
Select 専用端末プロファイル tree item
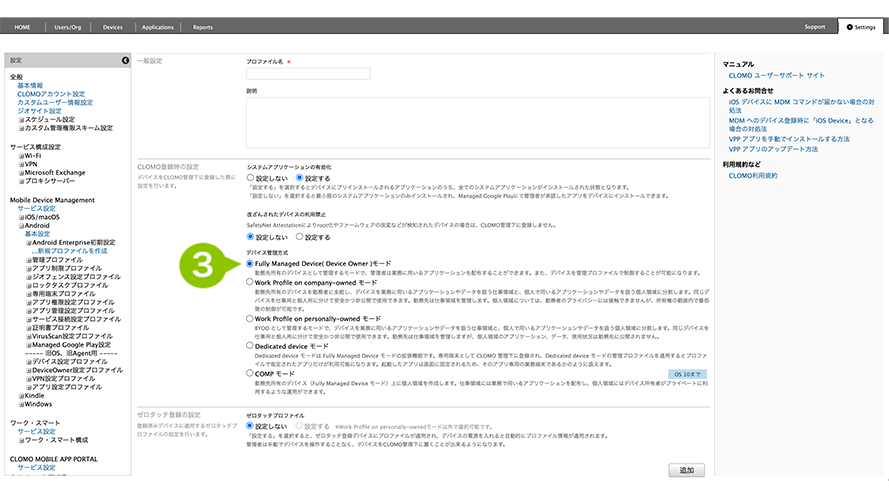click(64, 294)
